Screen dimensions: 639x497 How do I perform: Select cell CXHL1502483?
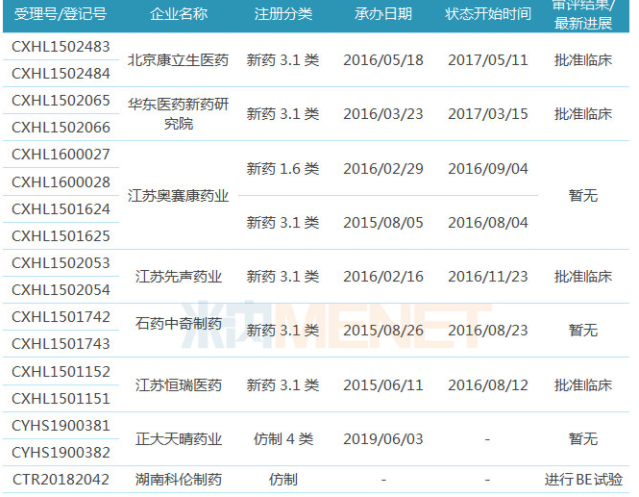point(61,47)
